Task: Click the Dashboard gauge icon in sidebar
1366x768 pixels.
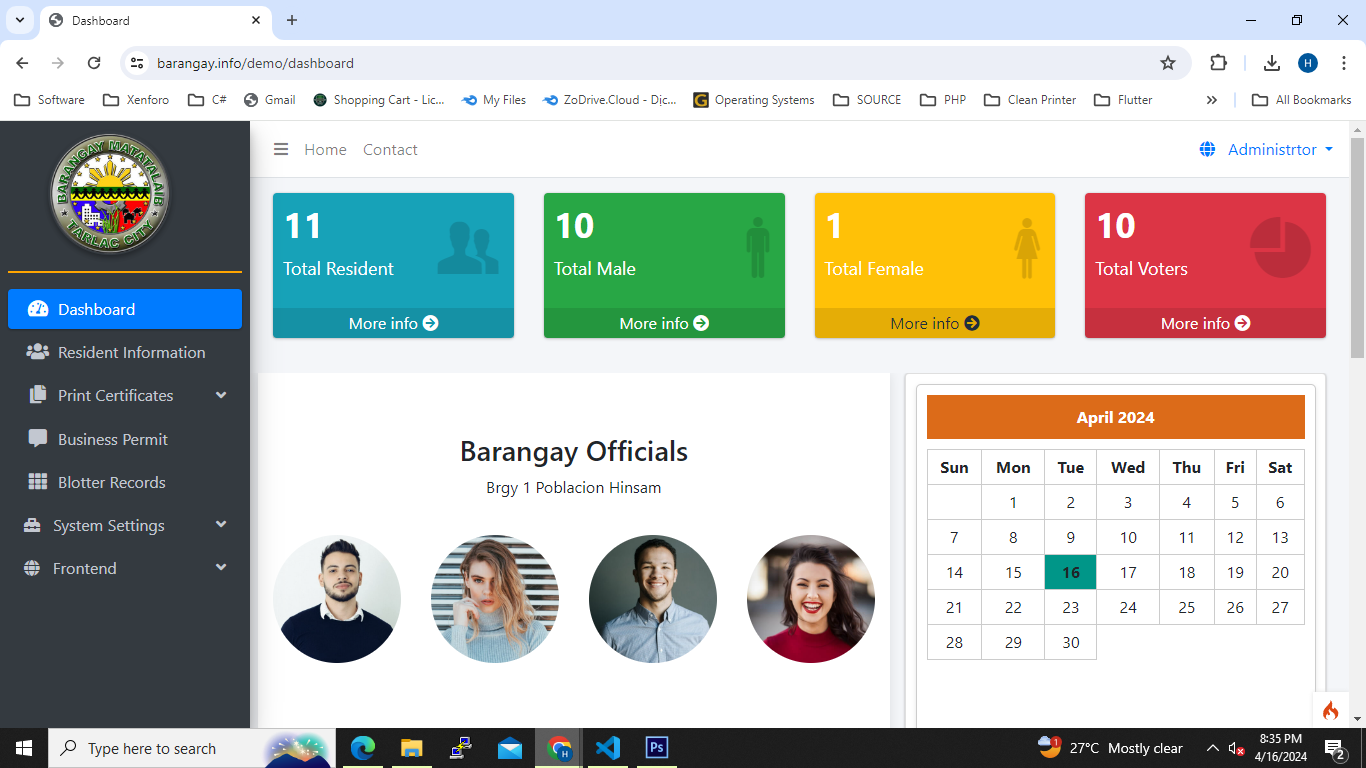Action: coord(38,309)
